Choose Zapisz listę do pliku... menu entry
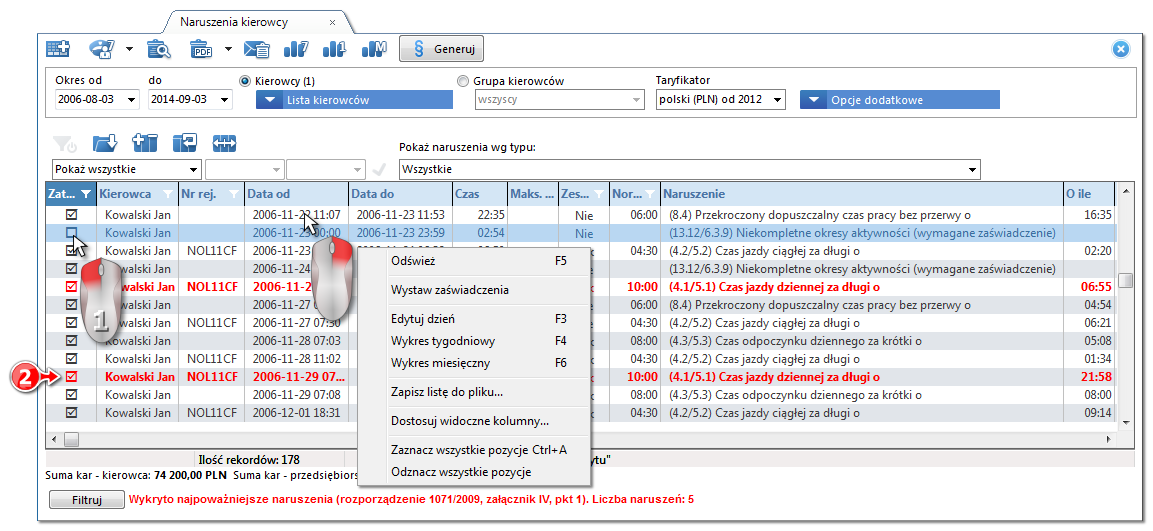Image resolution: width=1153 pixels, height=531 pixels. pos(474,392)
